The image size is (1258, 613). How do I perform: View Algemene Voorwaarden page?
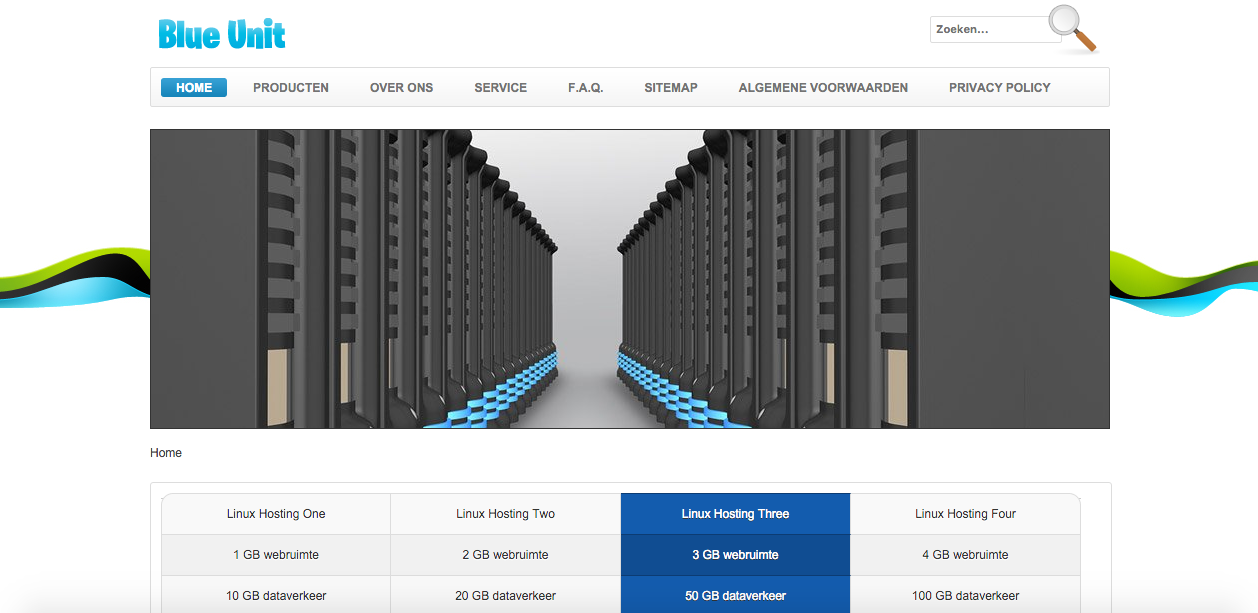click(823, 88)
